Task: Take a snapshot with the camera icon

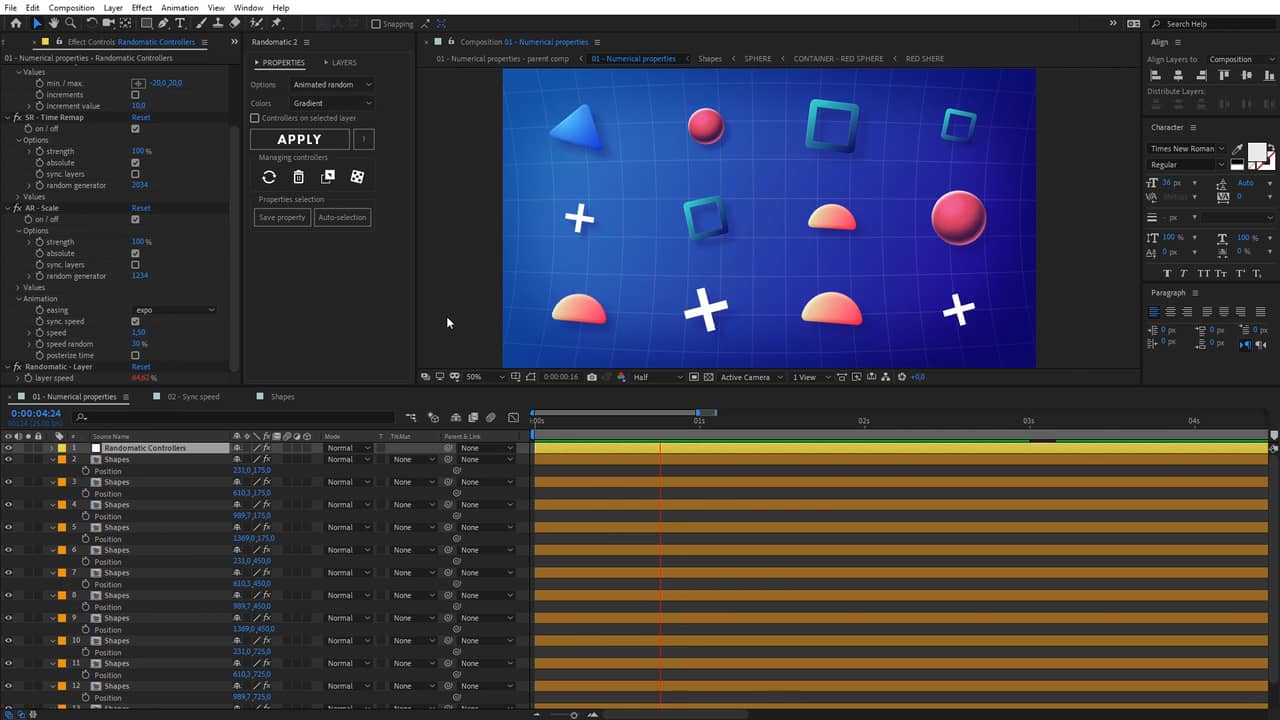Action: click(592, 377)
